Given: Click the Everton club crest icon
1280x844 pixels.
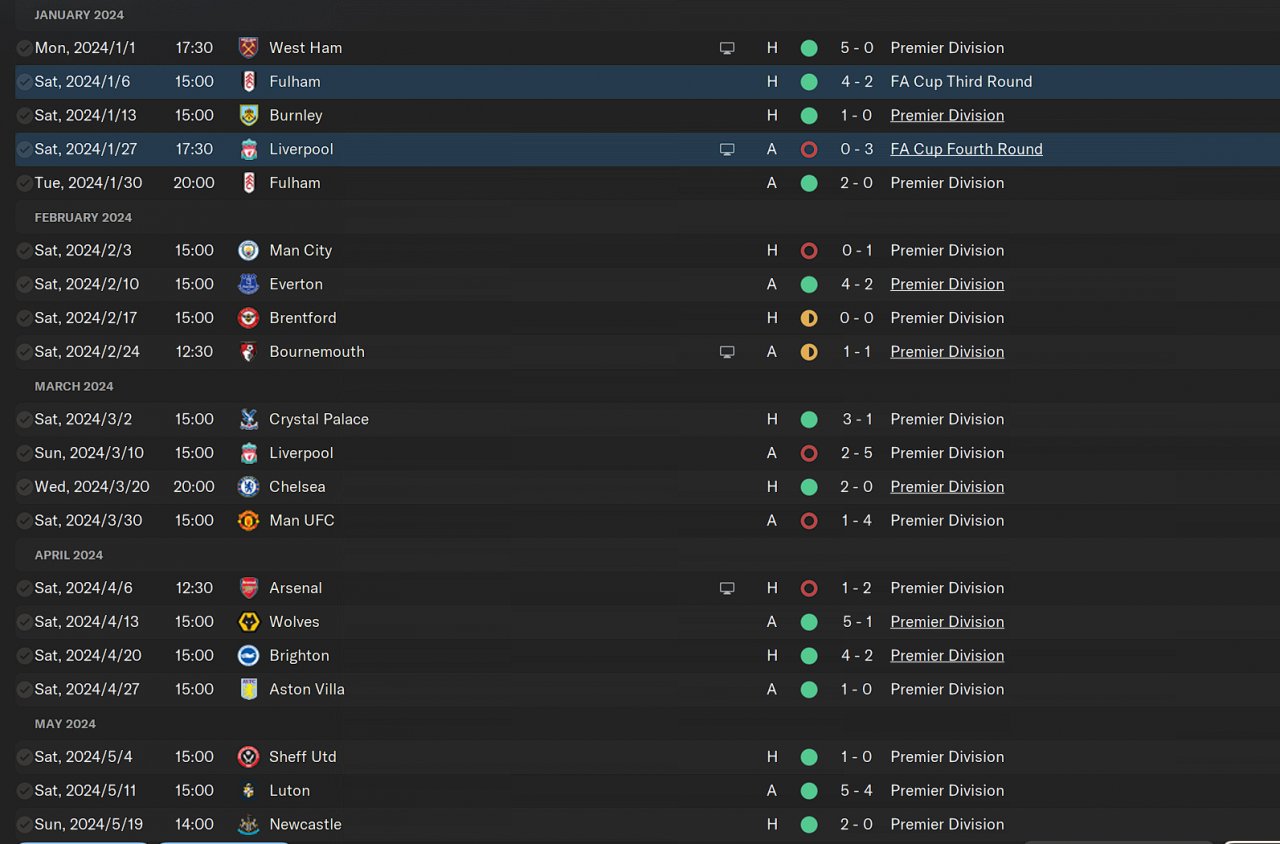Looking at the screenshot, I should [248, 284].
